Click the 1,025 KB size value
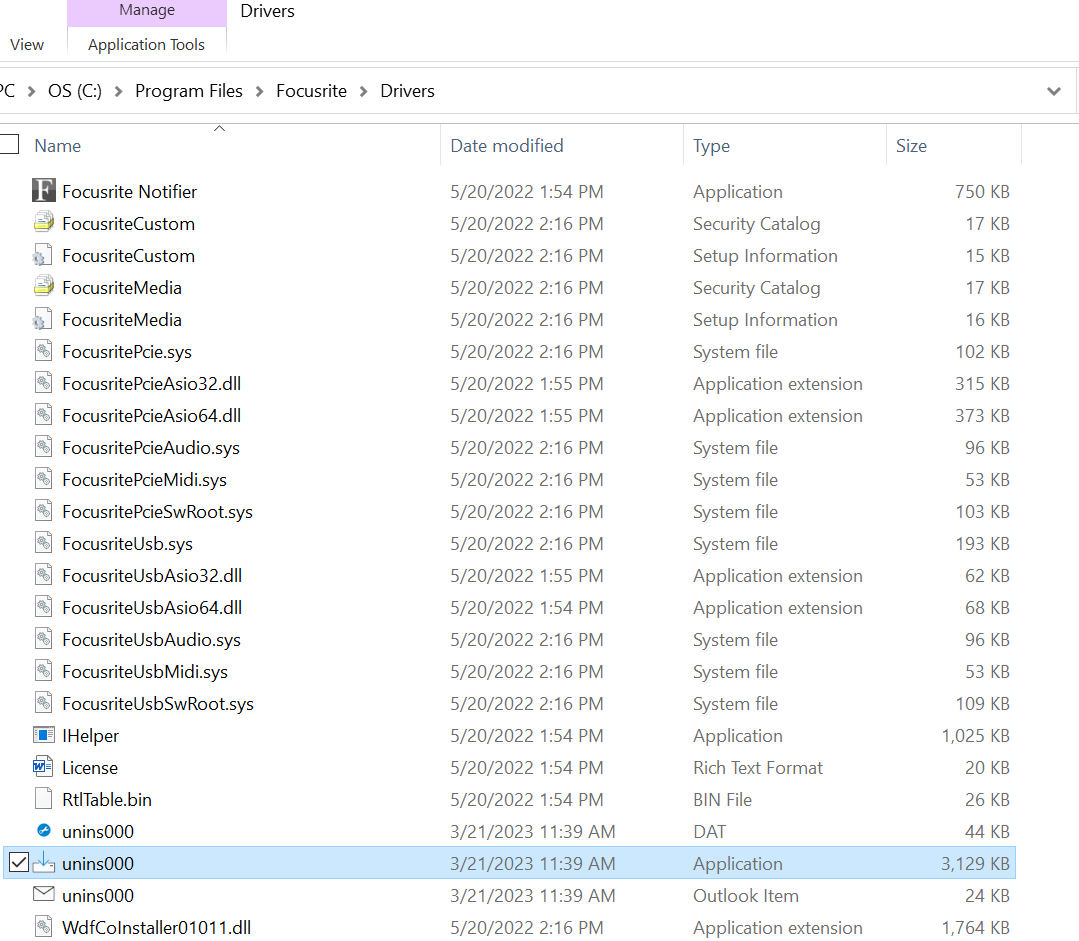Viewport: 1079px width, 941px height. (x=975, y=736)
